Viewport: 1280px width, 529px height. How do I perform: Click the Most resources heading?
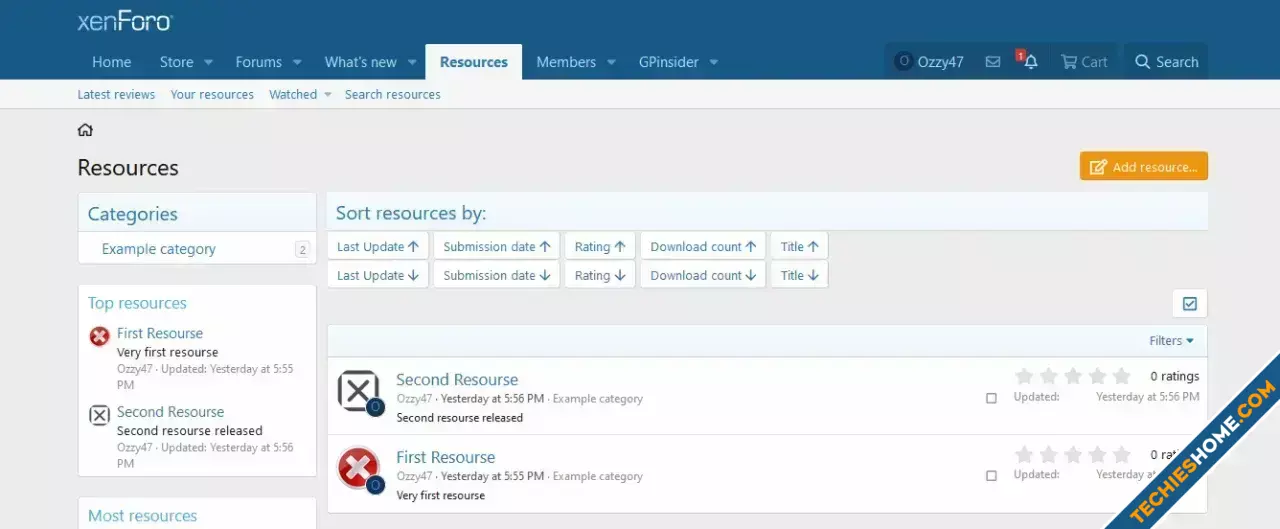click(x=143, y=516)
